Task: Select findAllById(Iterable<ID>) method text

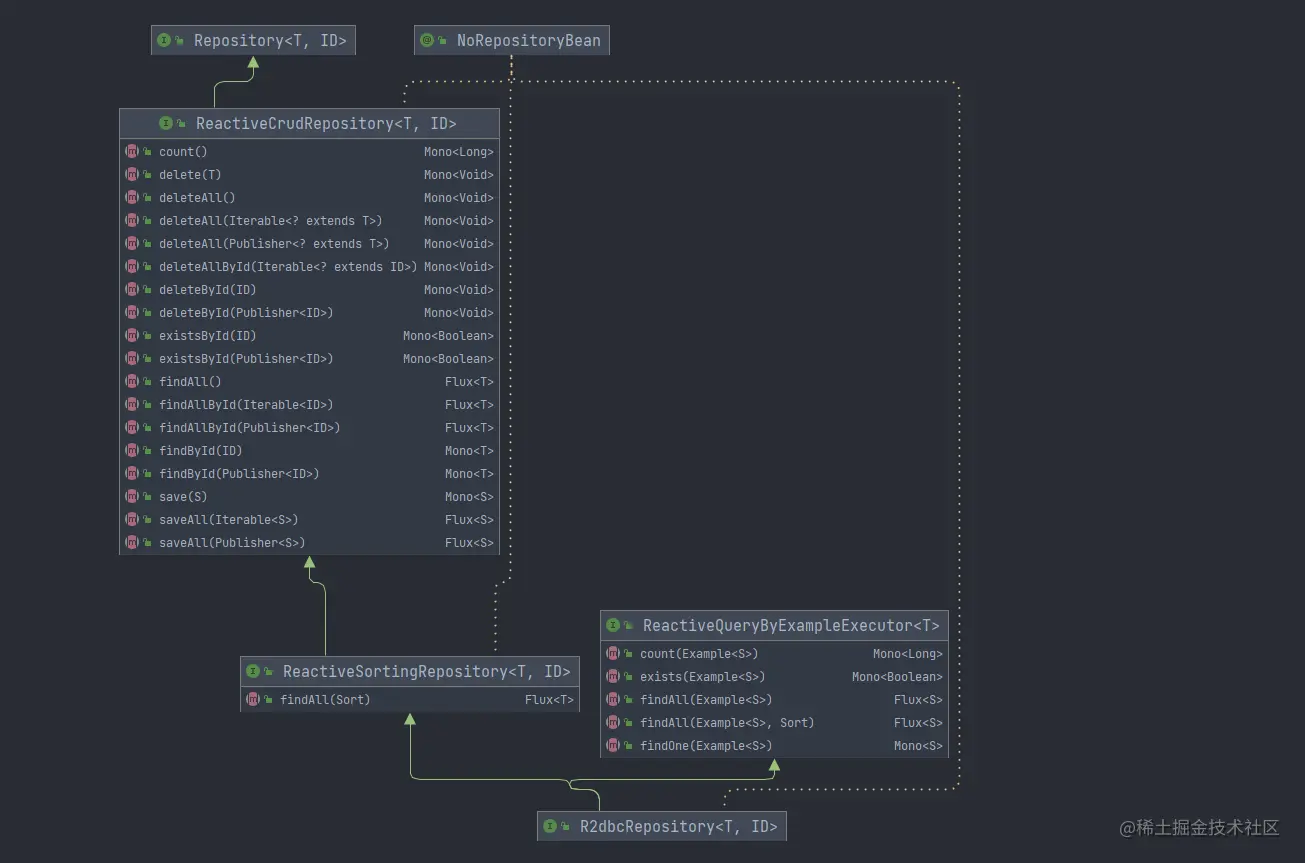Action: (x=246, y=405)
